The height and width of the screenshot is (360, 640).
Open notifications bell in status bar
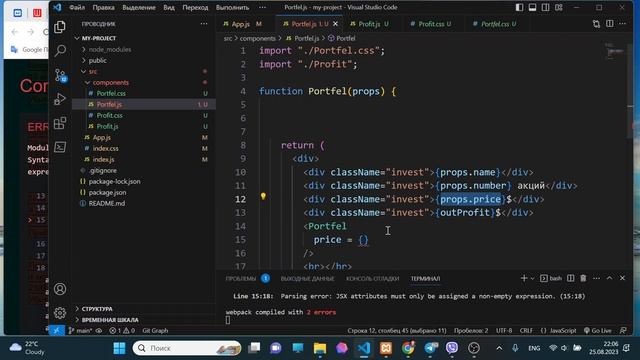623,331
